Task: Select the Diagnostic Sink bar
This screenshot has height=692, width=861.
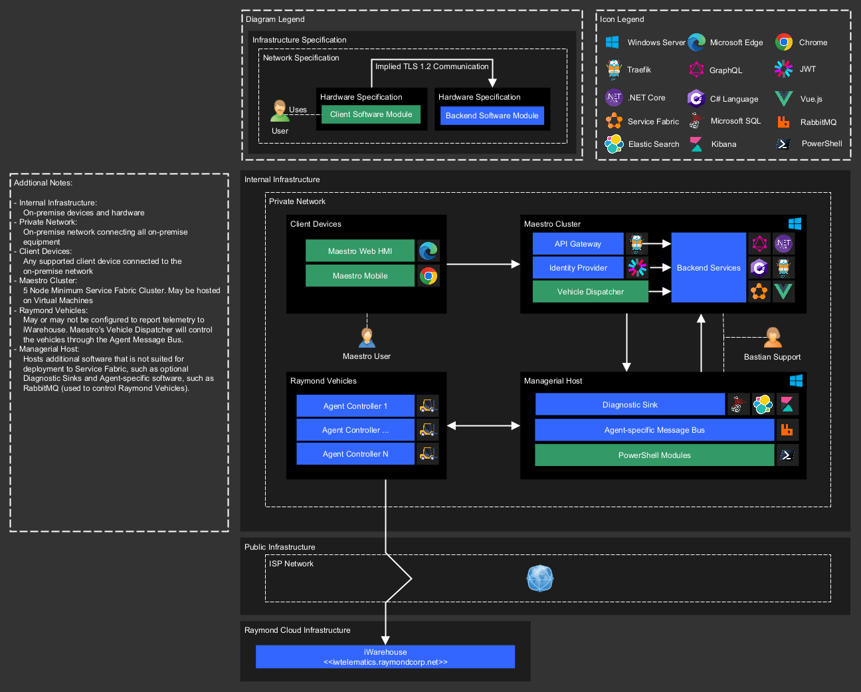Action: (629, 404)
